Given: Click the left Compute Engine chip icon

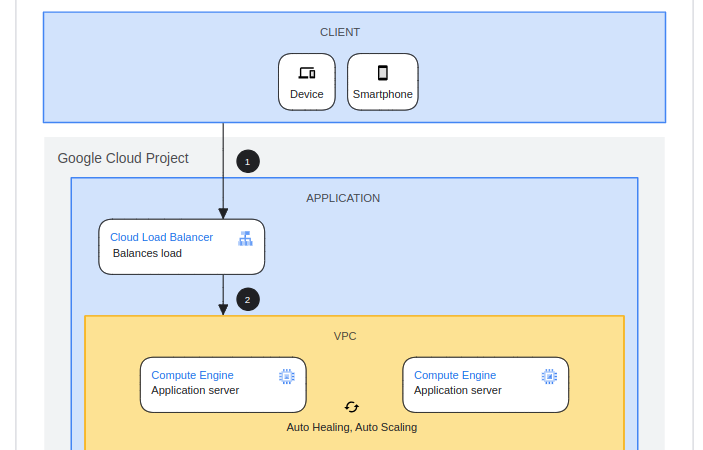Looking at the screenshot, I should click(287, 376).
